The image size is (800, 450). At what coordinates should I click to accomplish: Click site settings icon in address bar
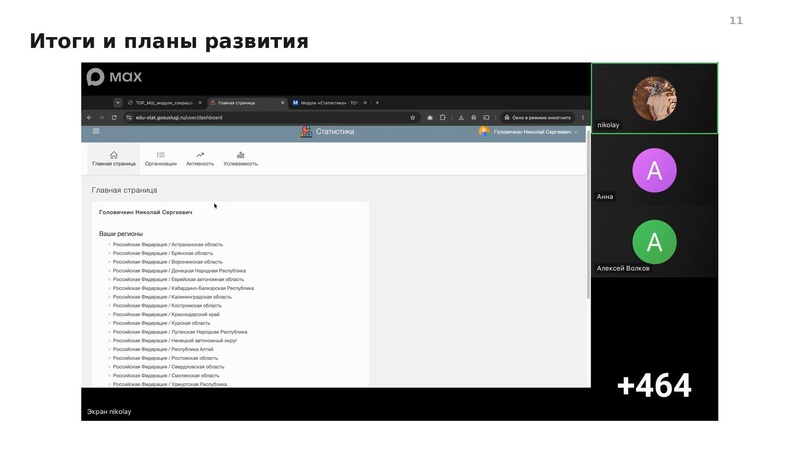(129, 117)
